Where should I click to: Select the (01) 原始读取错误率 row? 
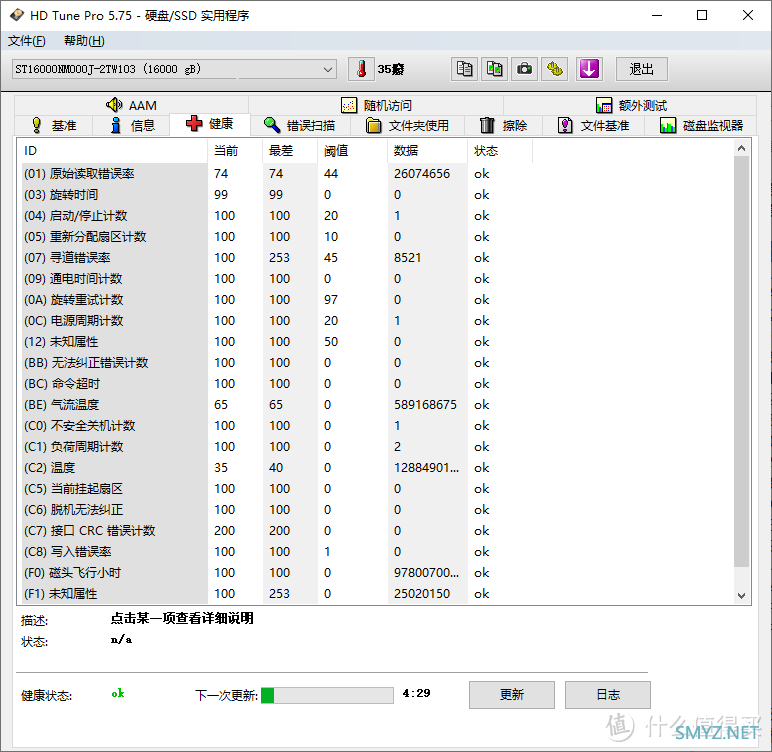(x=277, y=174)
